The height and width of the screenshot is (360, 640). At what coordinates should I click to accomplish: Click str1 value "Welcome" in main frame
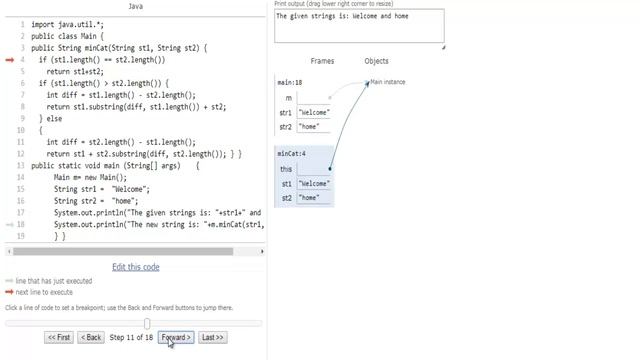[314, 112]
